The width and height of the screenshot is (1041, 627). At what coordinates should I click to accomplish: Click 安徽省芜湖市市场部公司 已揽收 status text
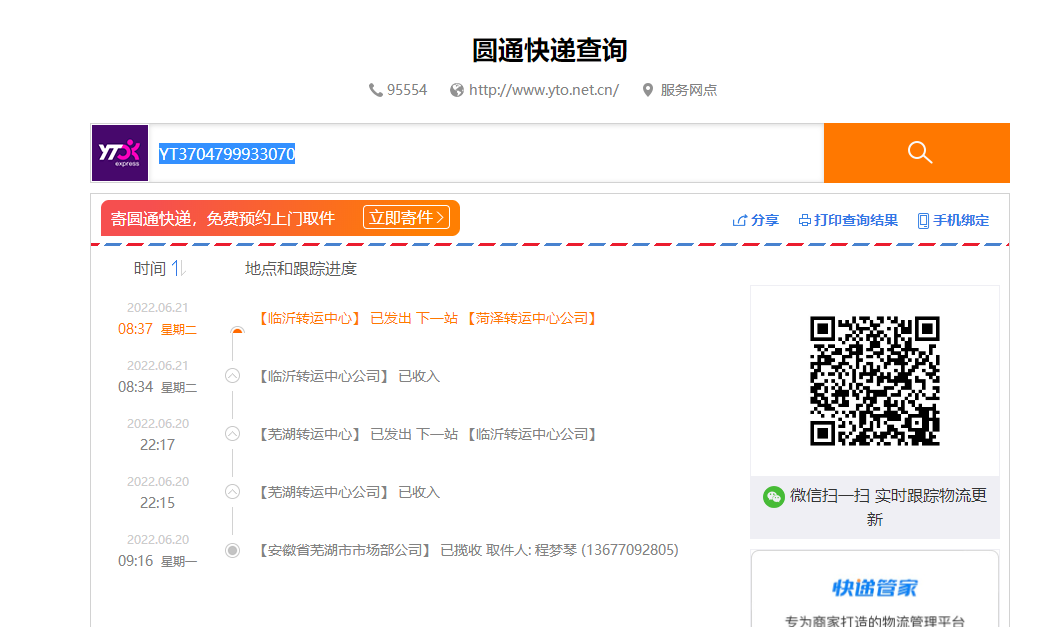click(x=467, y=550)
